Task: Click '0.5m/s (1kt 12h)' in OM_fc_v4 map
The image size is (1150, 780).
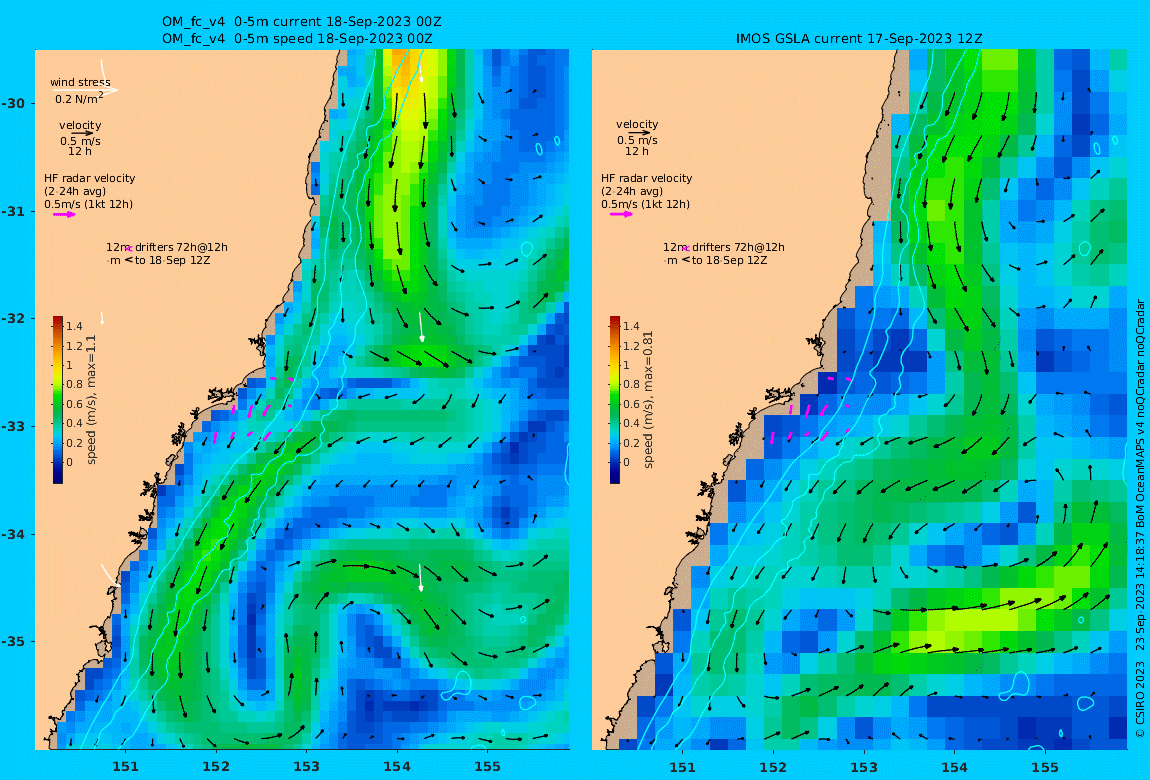Action: (x=89, y=205)
